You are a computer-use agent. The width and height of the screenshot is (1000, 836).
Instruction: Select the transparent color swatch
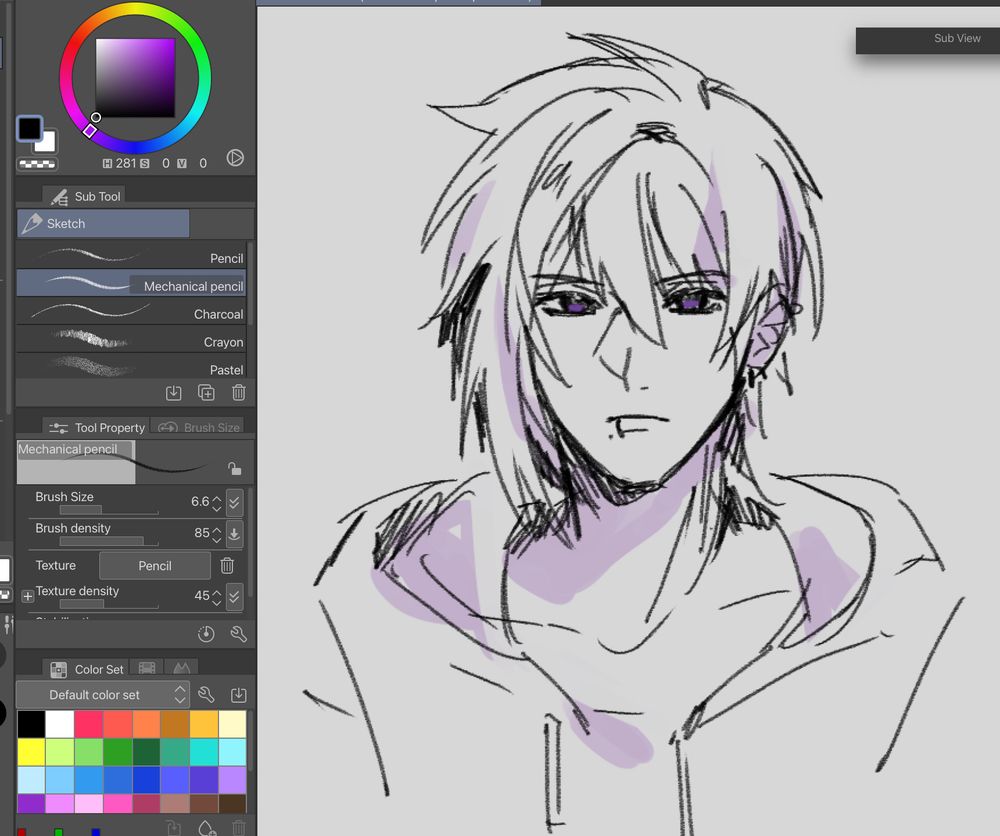tap(38, 164)
